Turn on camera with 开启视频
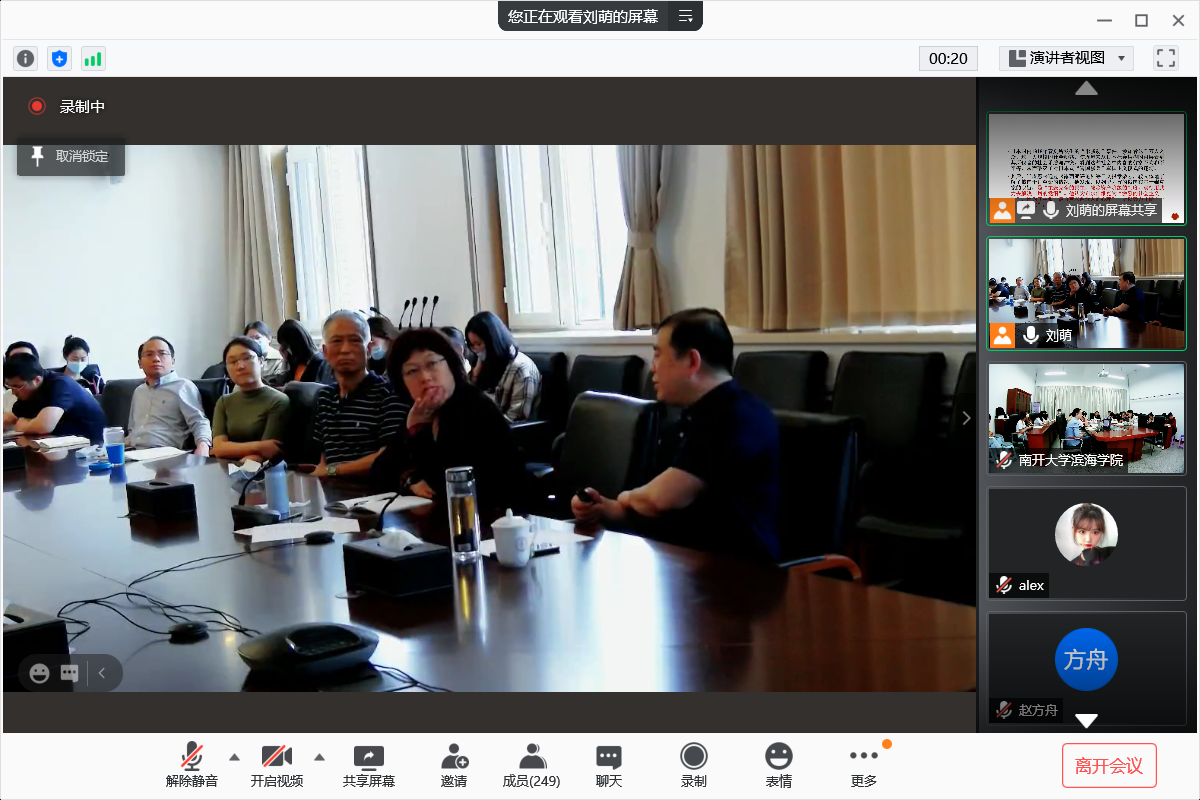1200x800 pixels. (x=276, y=765)
